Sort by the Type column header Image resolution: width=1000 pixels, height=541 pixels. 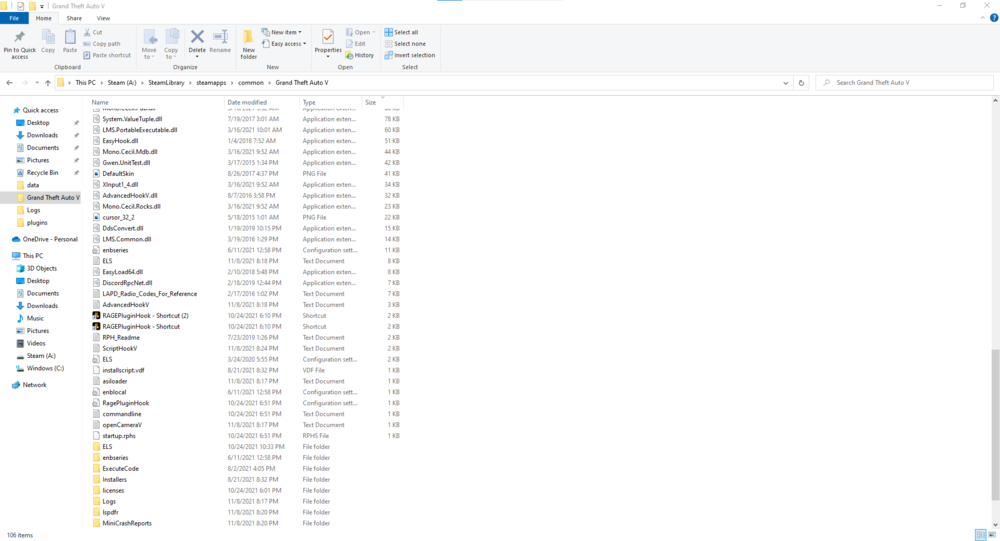(309, 102)
